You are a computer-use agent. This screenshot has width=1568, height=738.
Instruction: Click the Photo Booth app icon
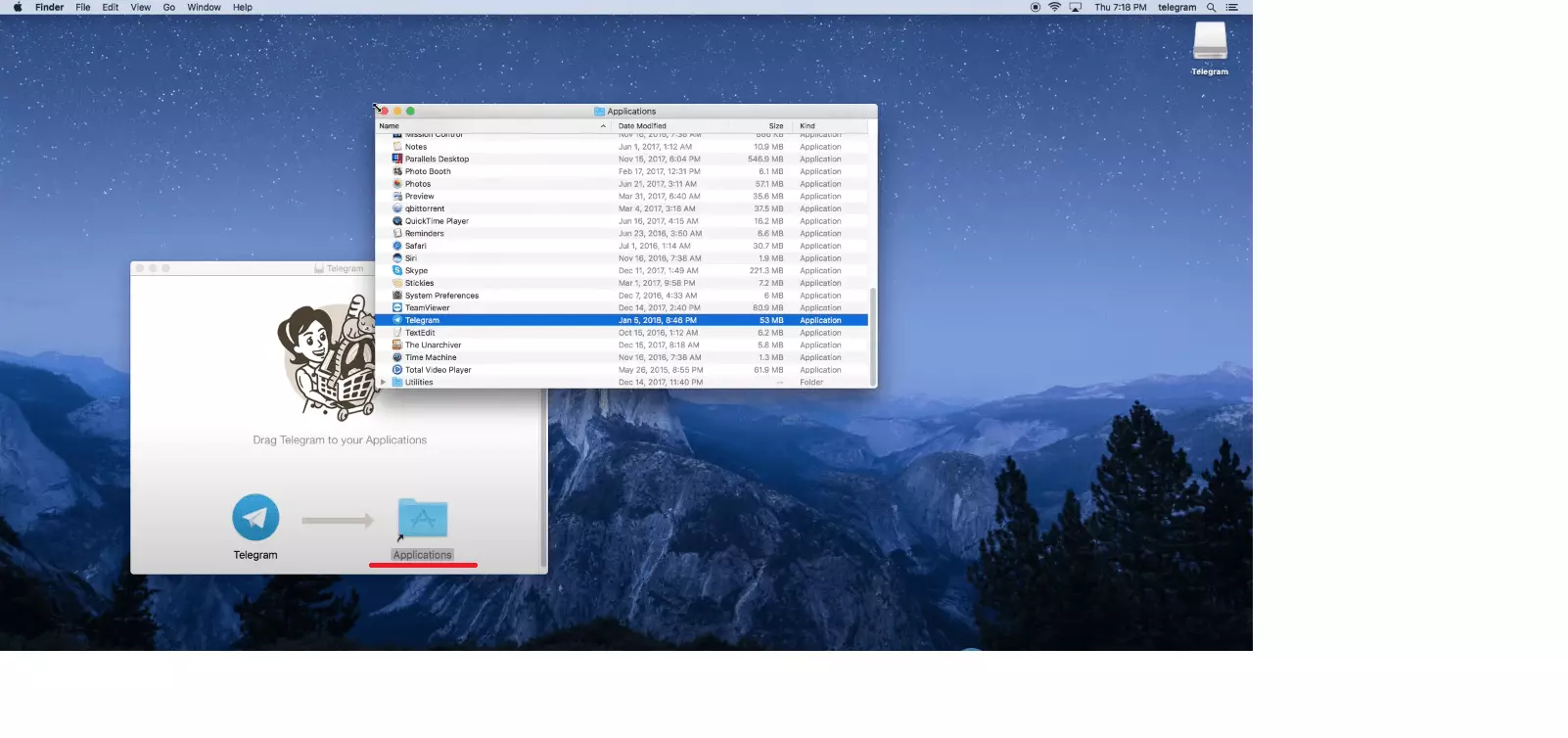(x=397, y=171)
